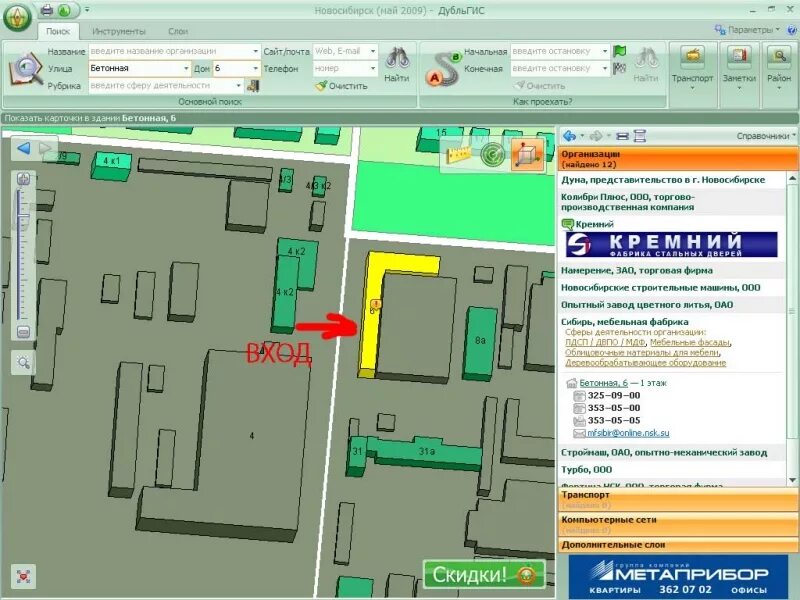The height and width of the screenshot is (600, 800).
Task: Switch to the Инструменты tab
Action: (118, 31)
